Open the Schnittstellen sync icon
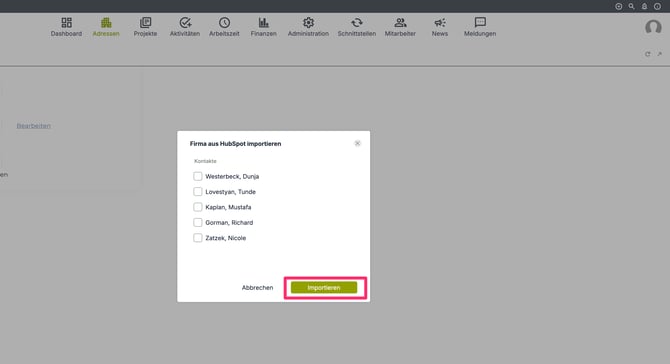Screen dimensions: 670x364 (357, 22)
